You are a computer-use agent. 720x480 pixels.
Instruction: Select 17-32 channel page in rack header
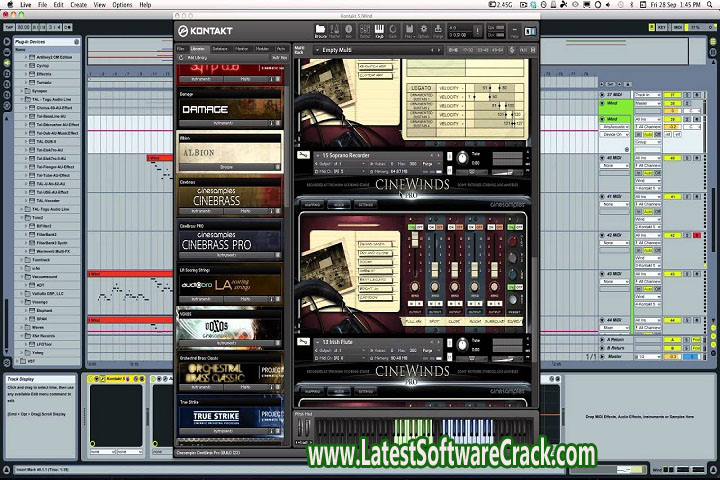point(468,50)
